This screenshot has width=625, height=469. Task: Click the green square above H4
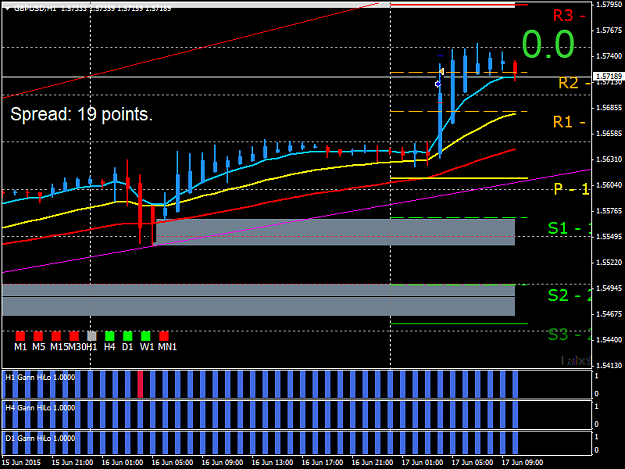tap(110, 336)
